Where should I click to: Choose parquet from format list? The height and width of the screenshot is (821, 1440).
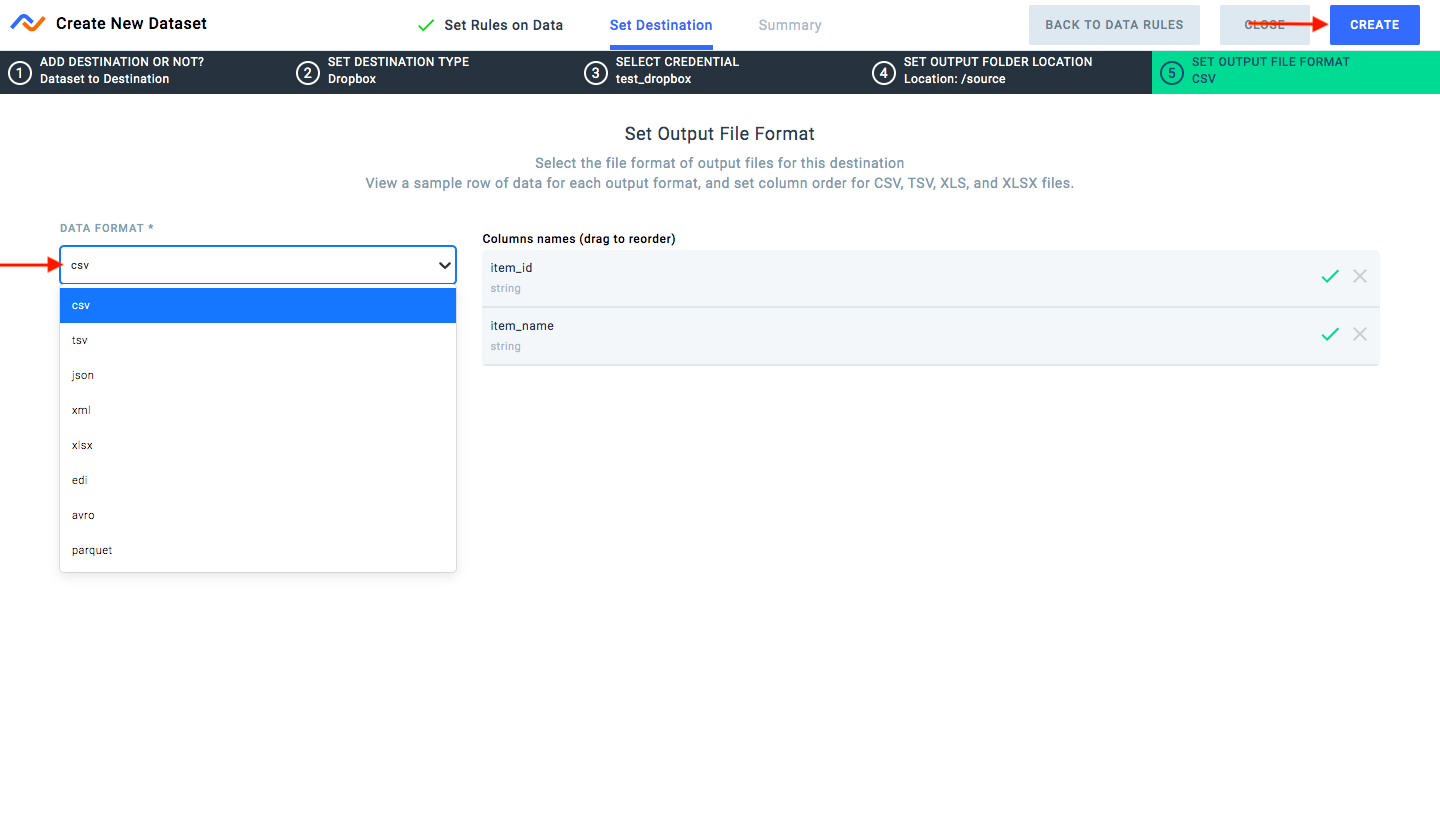pos(258,550)
